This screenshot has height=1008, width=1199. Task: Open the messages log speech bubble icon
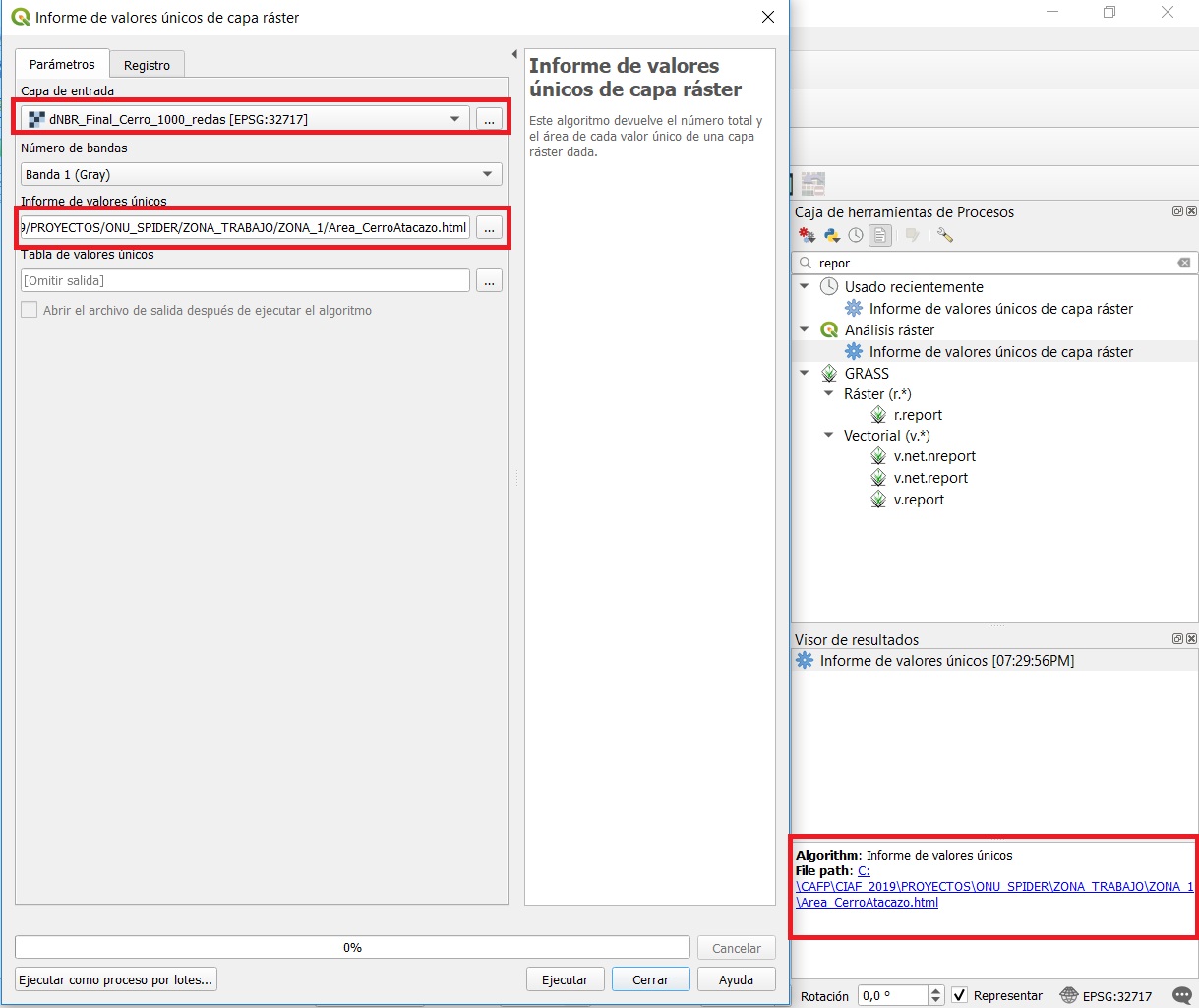pos(1182,995)
